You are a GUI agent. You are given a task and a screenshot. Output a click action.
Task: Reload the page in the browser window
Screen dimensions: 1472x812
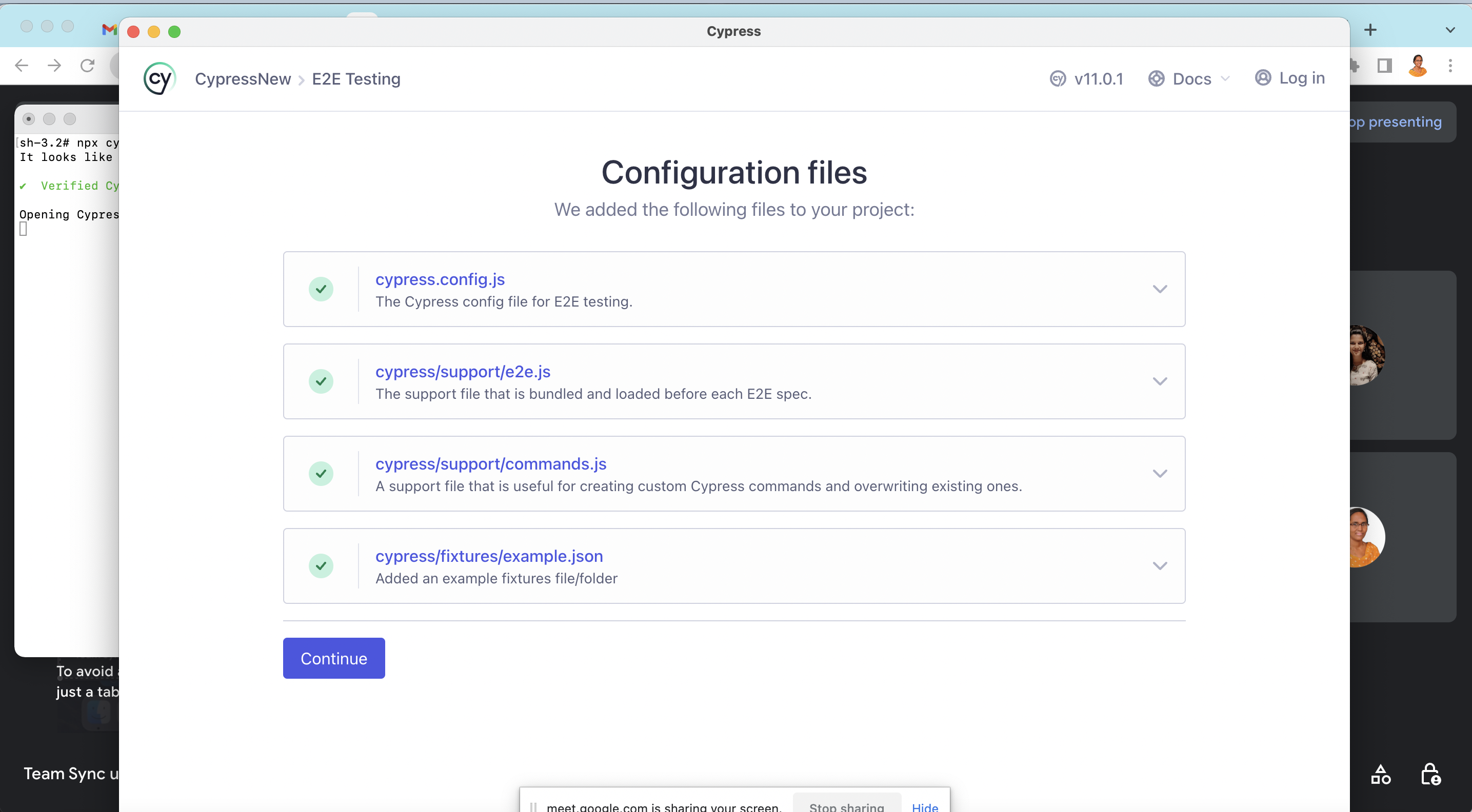tap(87, 66)
